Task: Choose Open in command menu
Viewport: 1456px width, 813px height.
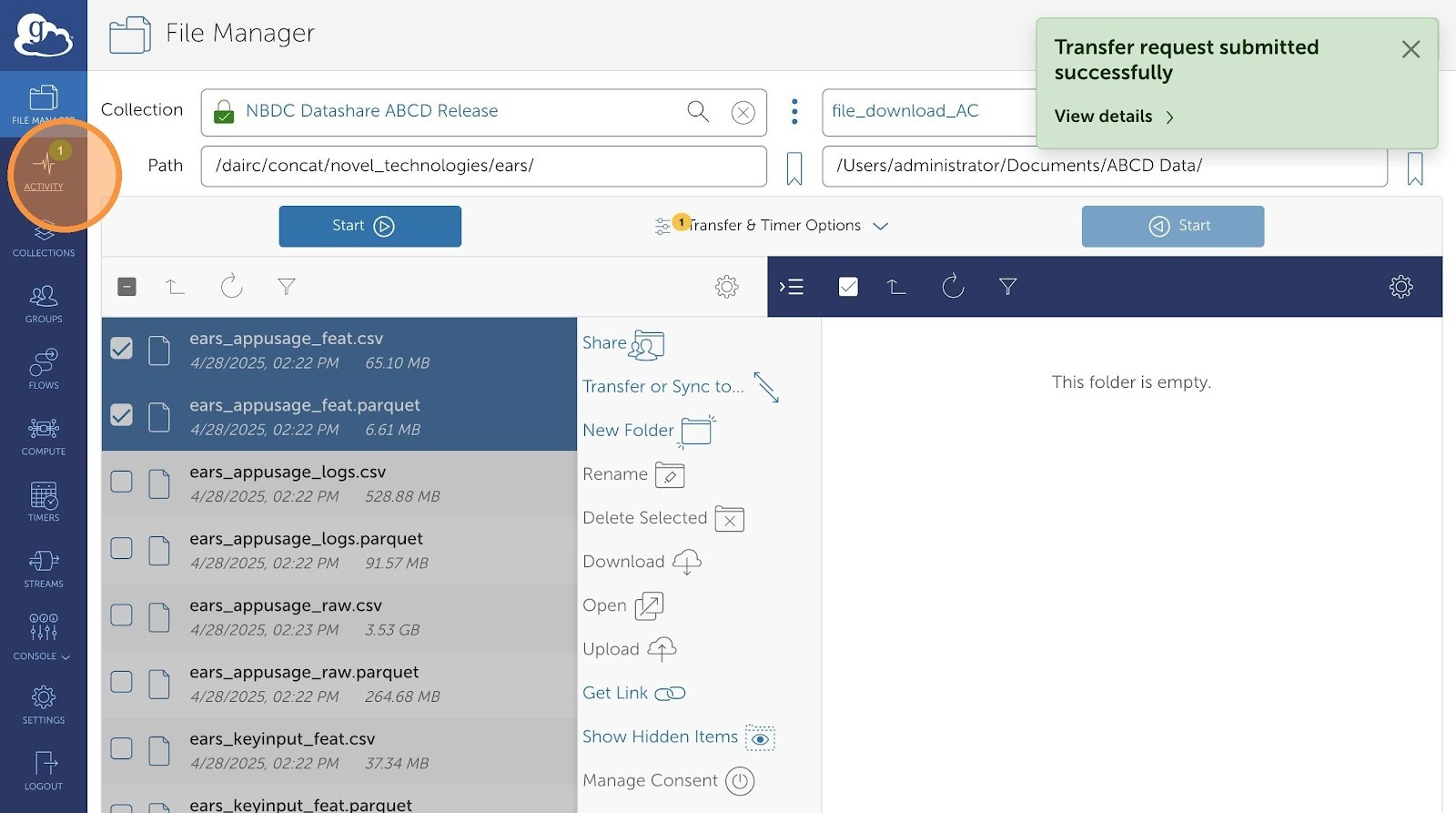Action: [623, 605]
